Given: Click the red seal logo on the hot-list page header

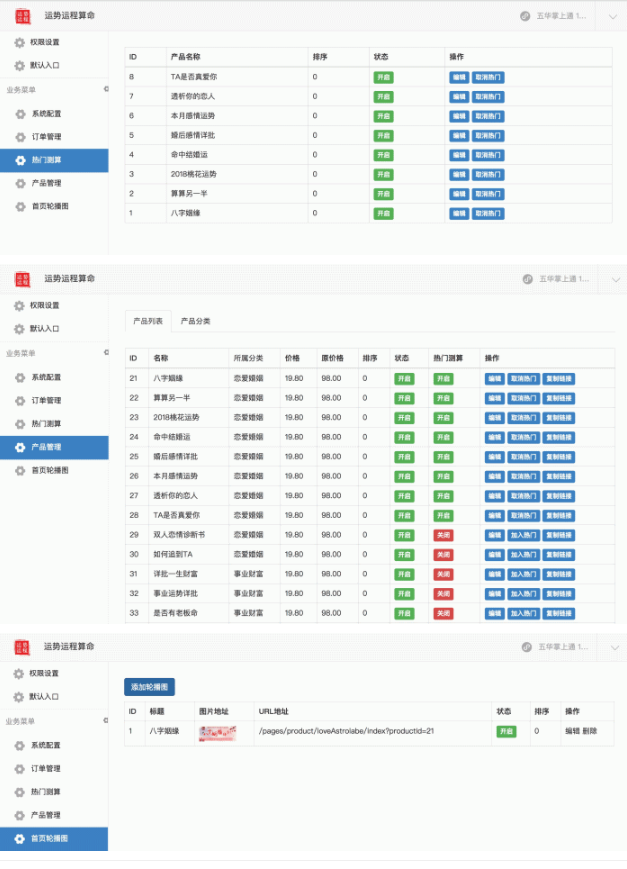Looking at the screenshot, I should tap(23, 16).
